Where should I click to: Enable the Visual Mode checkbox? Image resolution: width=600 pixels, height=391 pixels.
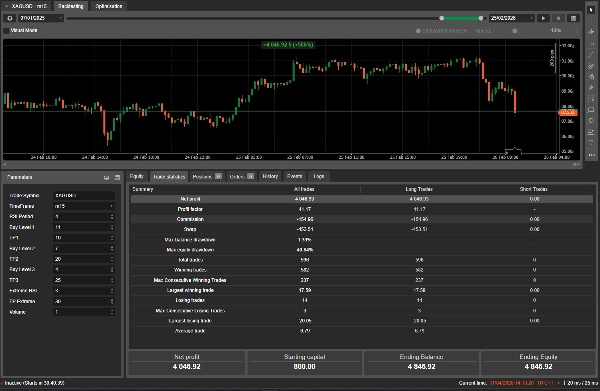(x=6, y=31)
